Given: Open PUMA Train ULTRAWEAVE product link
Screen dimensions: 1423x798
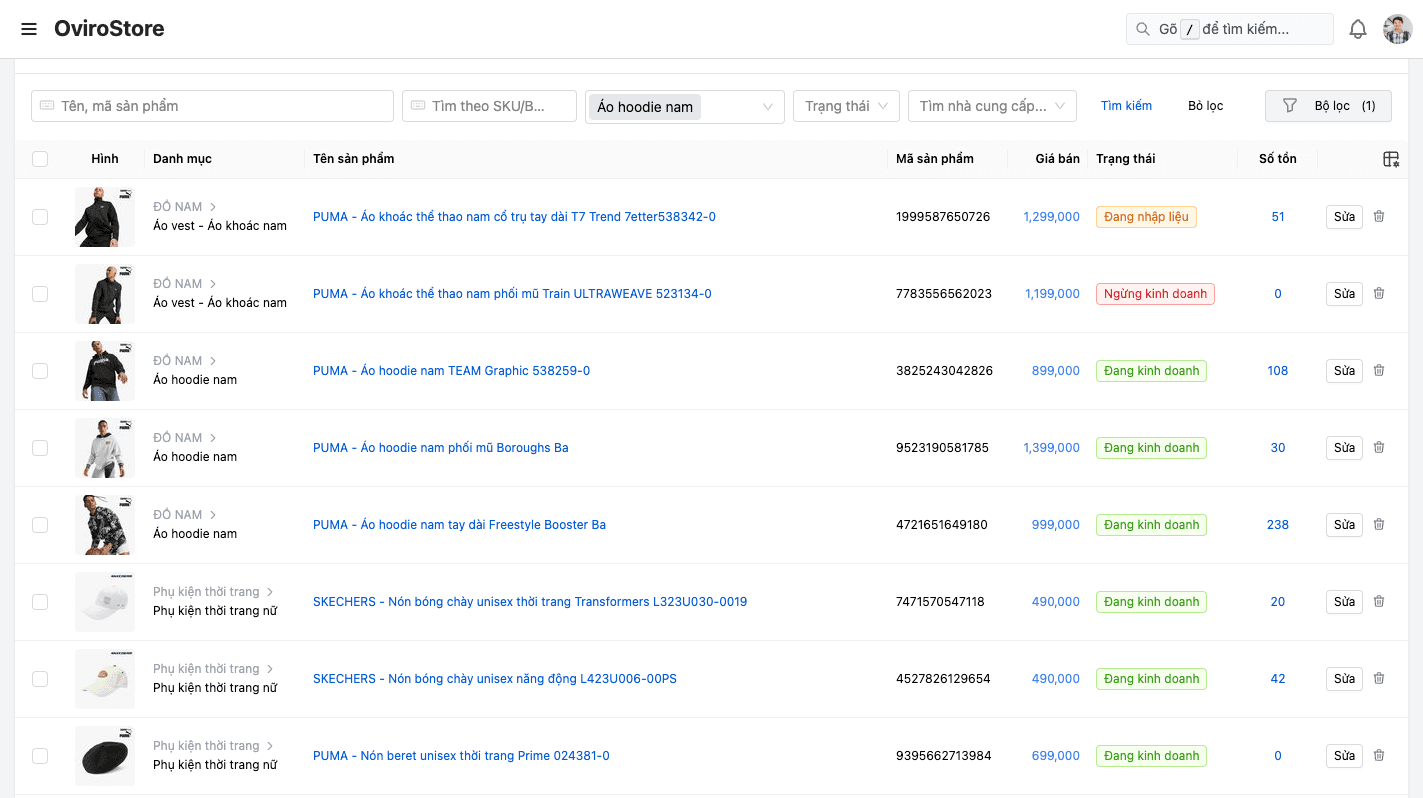Looking at the screenshot, I should [512, 294].
